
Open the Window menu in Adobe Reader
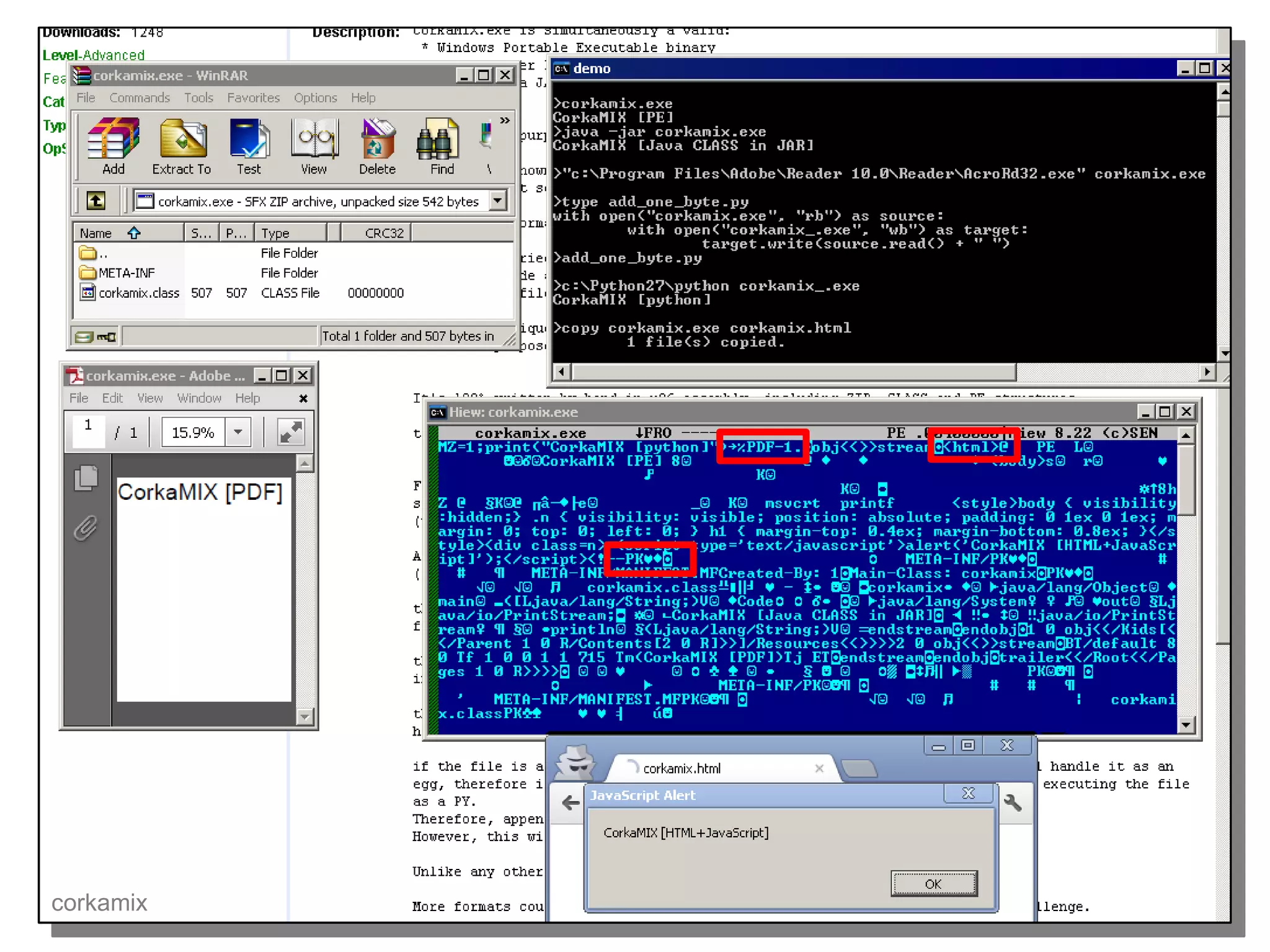coord(198,398)
